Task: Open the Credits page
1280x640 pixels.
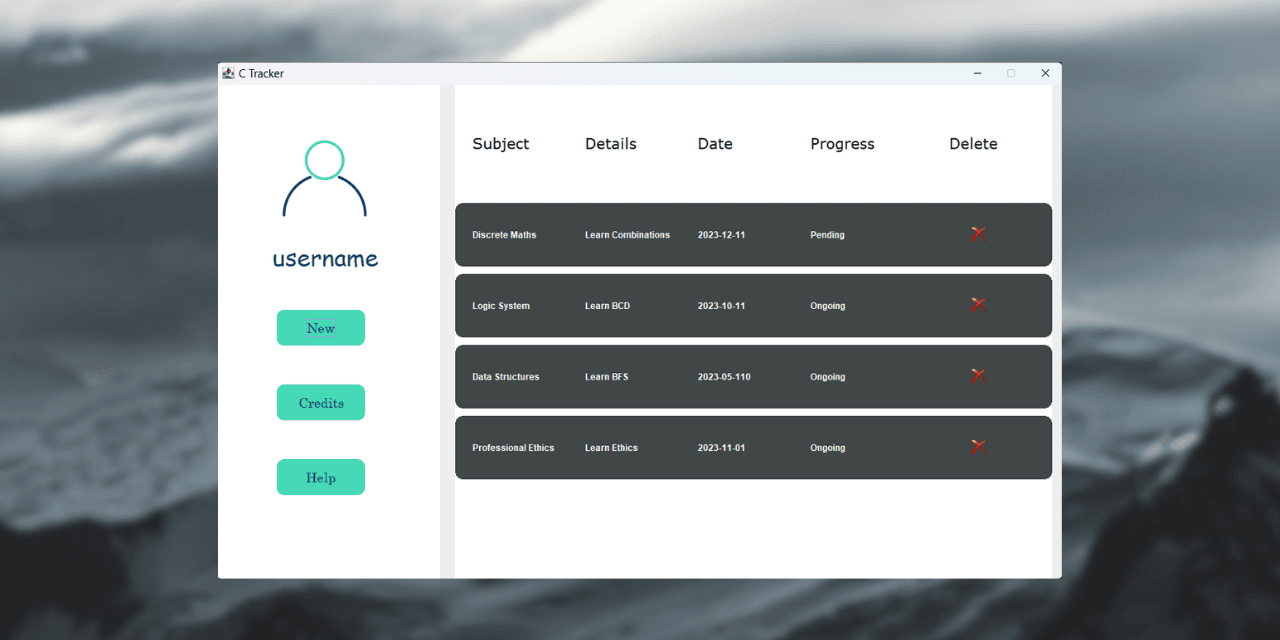Action: coord(321,403)
